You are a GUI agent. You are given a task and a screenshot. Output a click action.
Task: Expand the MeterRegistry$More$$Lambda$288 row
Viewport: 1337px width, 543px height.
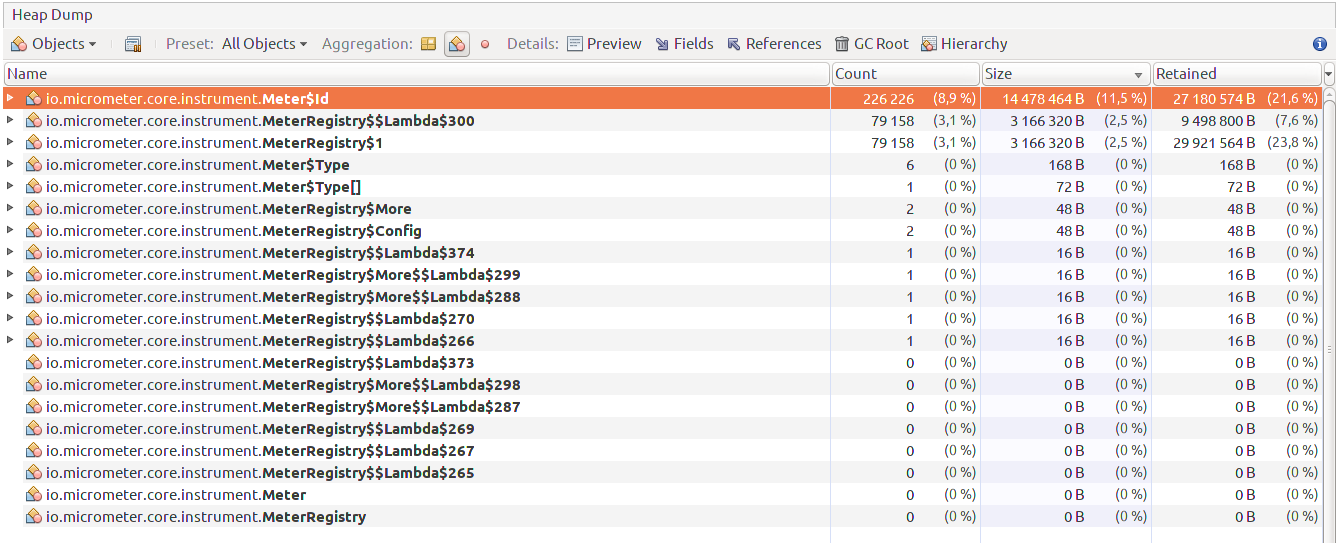10,297
